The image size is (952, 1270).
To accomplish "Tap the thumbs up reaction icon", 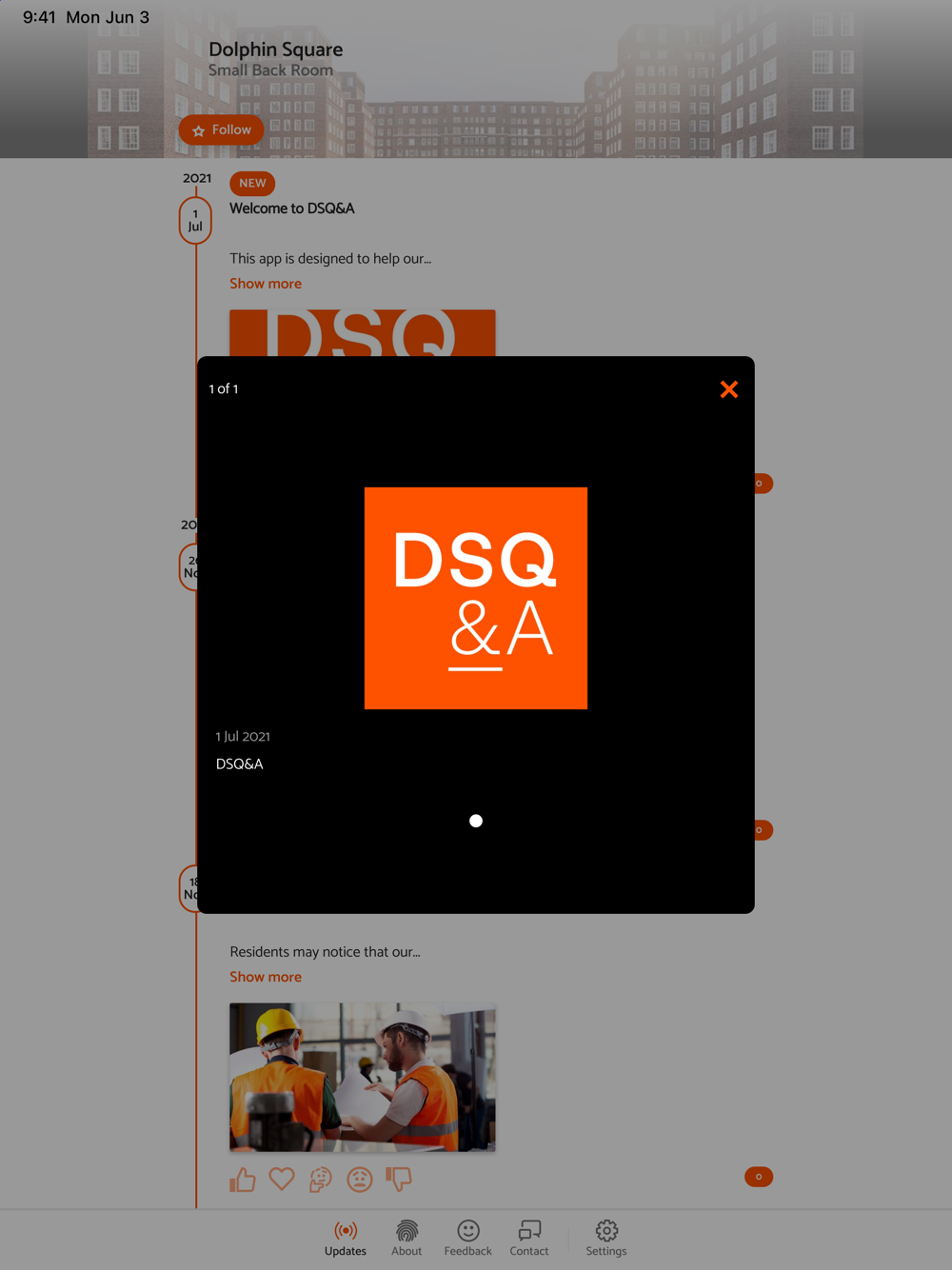I will coord(243,1180).
